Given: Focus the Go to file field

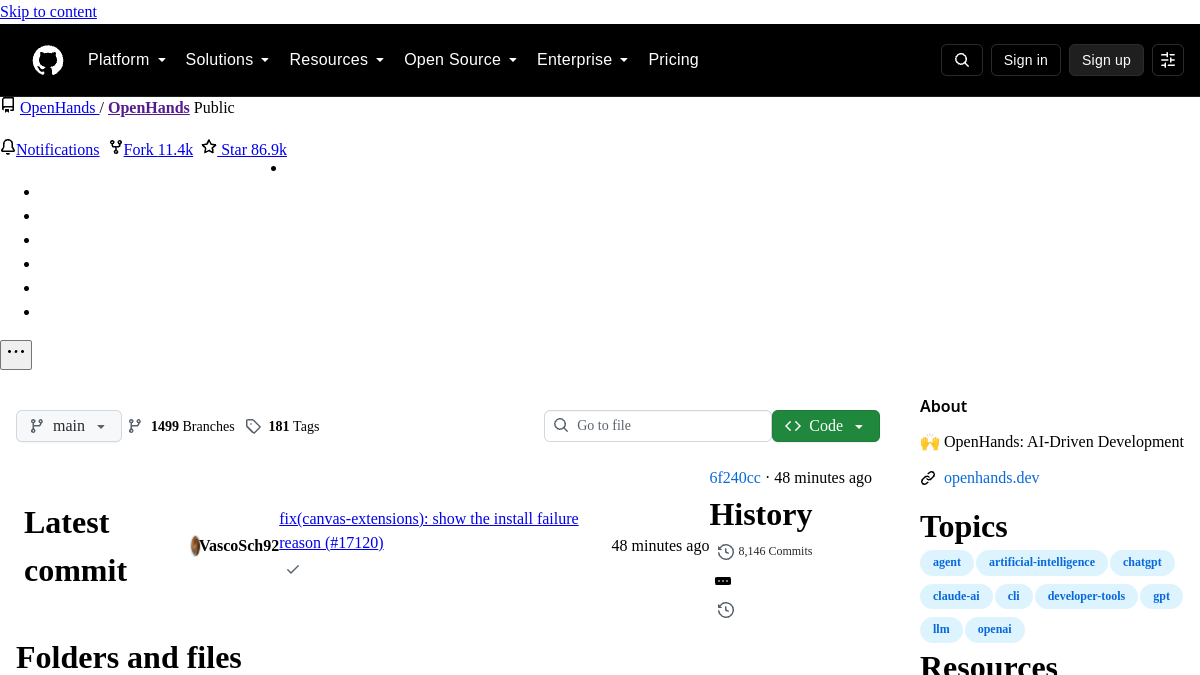Looking at the screenshot, I should click(x=658, y=426).
